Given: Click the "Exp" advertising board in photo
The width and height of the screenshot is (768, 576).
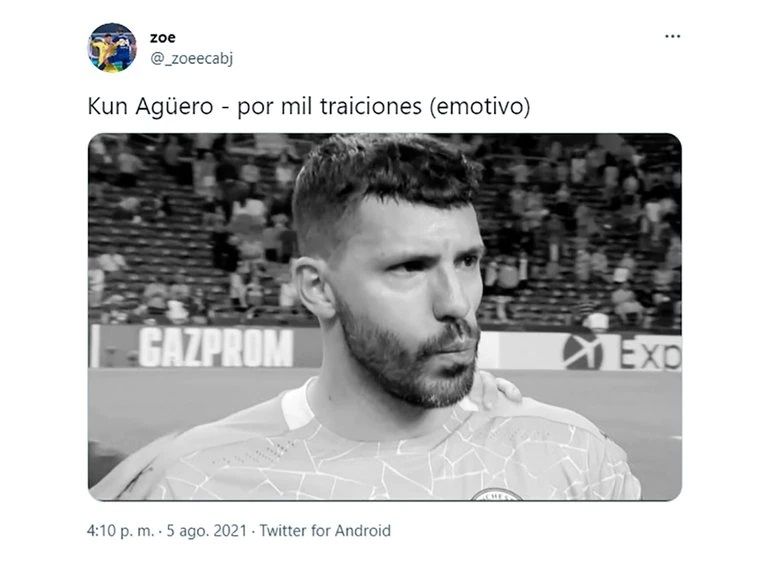Looking at the screenshot, I should tap(651, 353).
